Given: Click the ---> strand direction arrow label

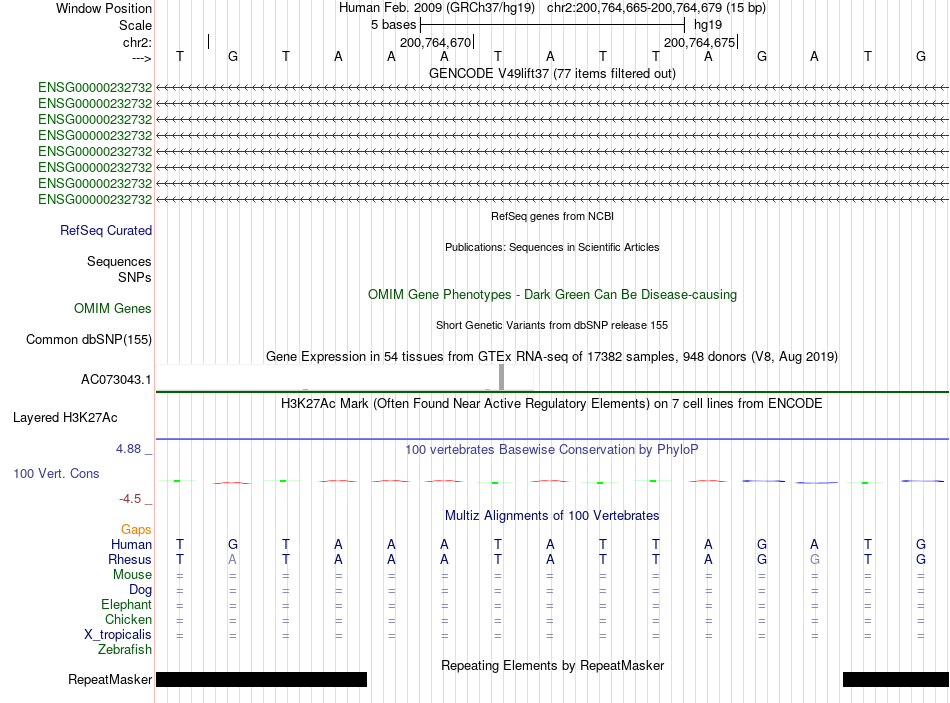Looking at the screenshot, I should tap(141, 58).
